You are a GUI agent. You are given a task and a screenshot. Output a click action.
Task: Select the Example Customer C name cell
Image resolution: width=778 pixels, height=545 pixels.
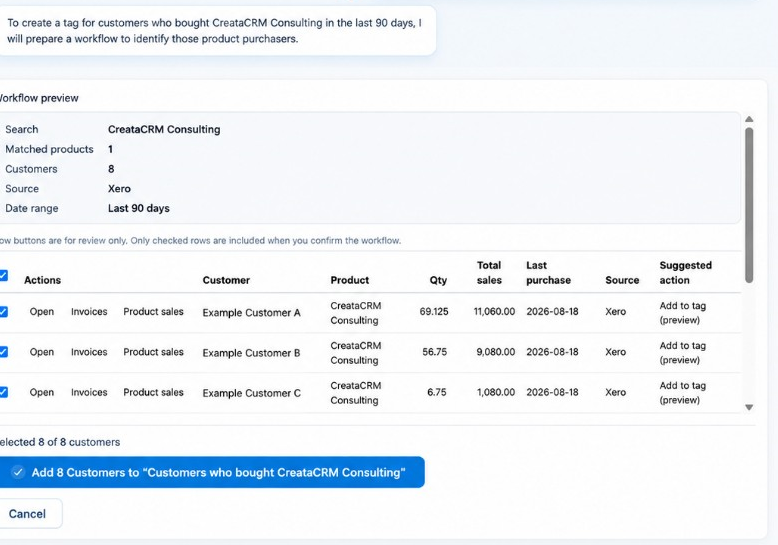(x=252, y=393)
